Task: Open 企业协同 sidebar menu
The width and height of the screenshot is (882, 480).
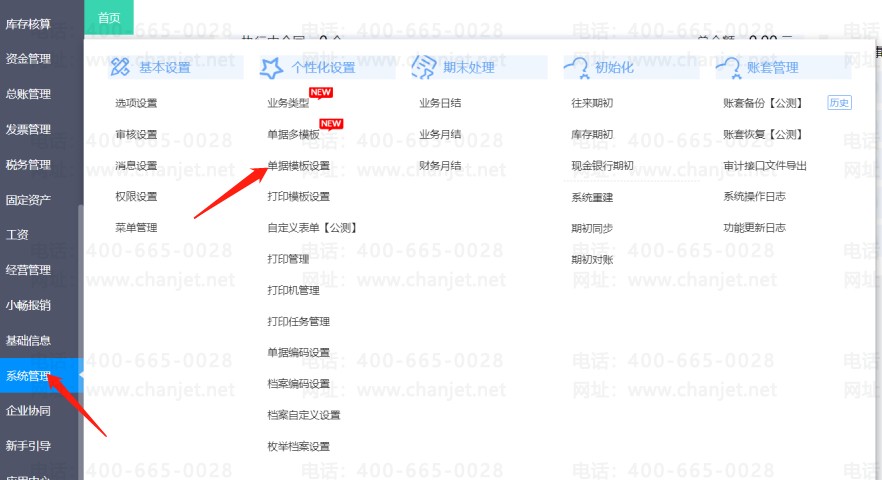Action: click(x=28, y=411)
